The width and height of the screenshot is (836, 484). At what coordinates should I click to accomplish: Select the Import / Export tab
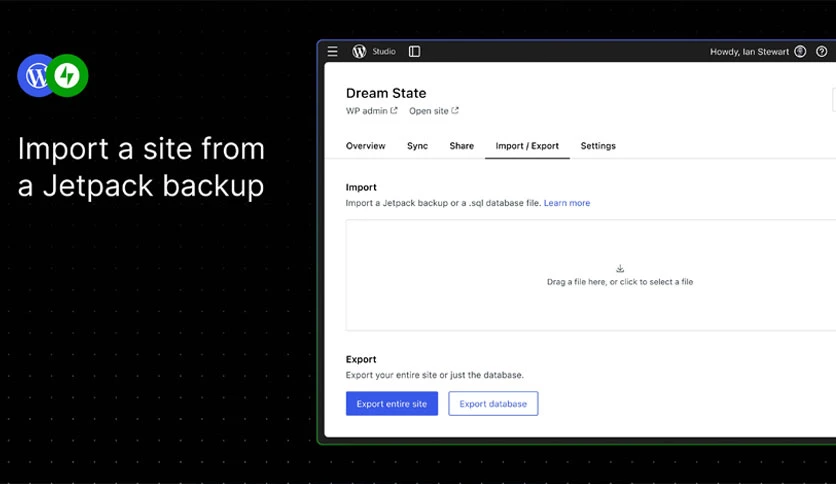tap(527, 146)
